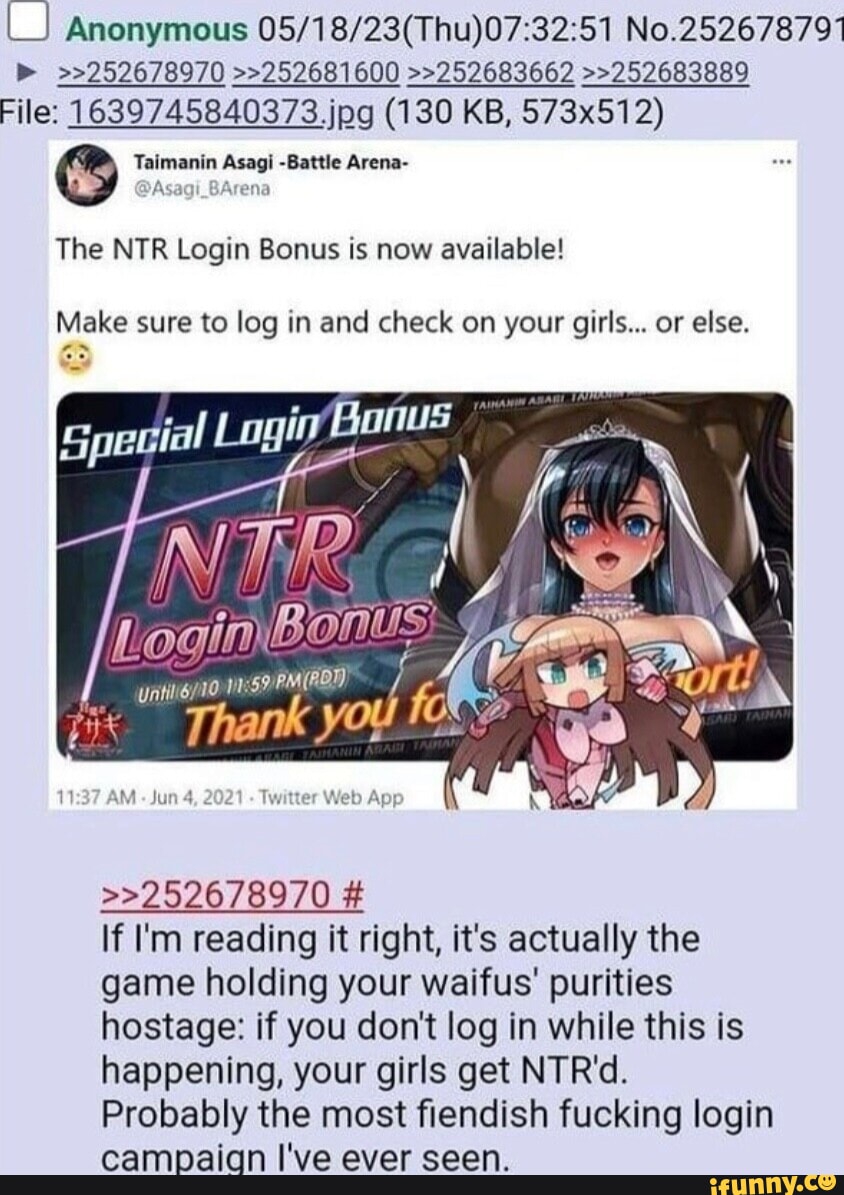Open reply link >>252681600
The width and height of the screenshot is (844, 1195).
click(x=316, y=73)
